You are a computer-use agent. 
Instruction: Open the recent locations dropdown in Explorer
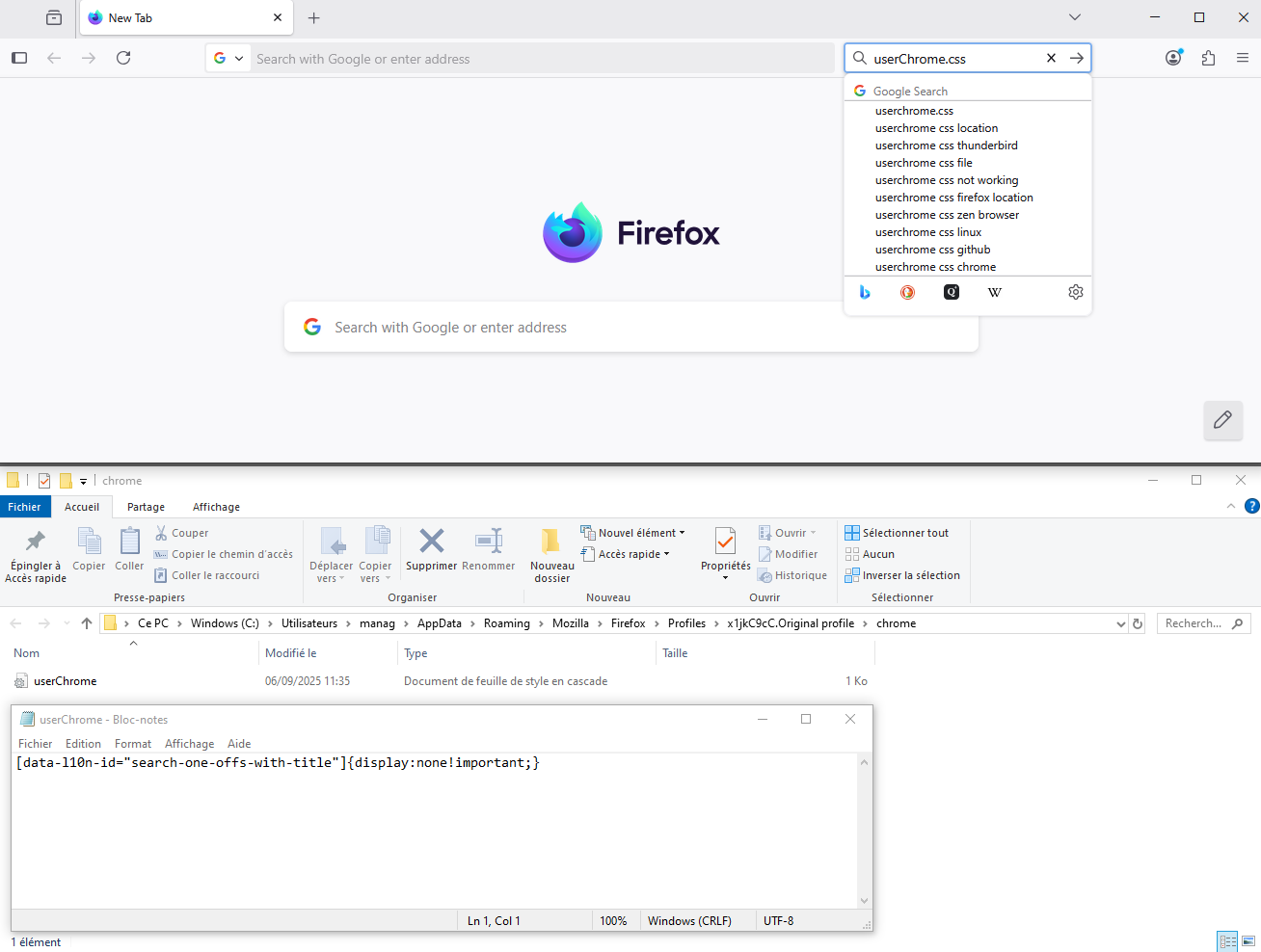(x=67, y=623)
